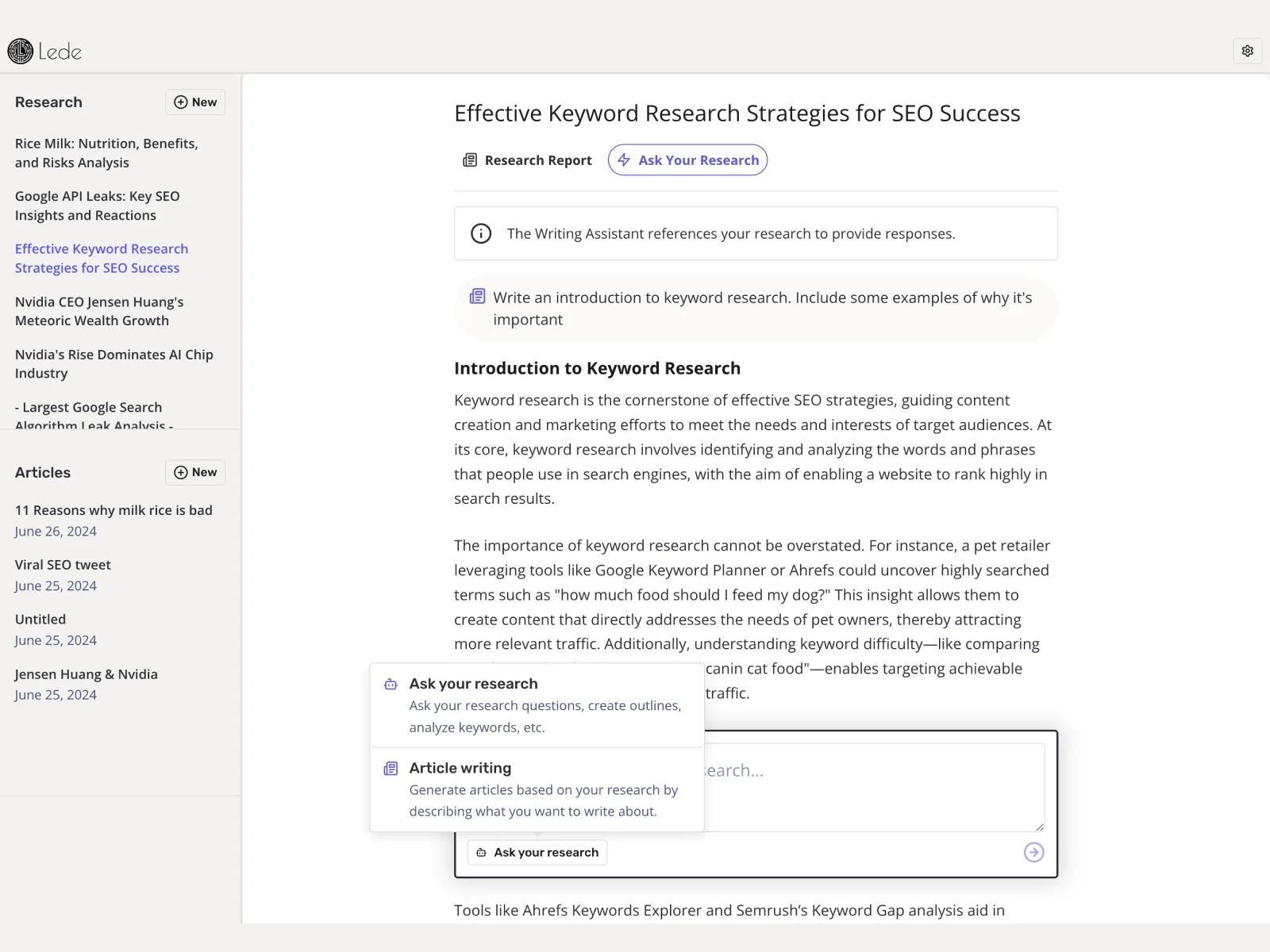Click the Articles section heading

click(43, 473)
